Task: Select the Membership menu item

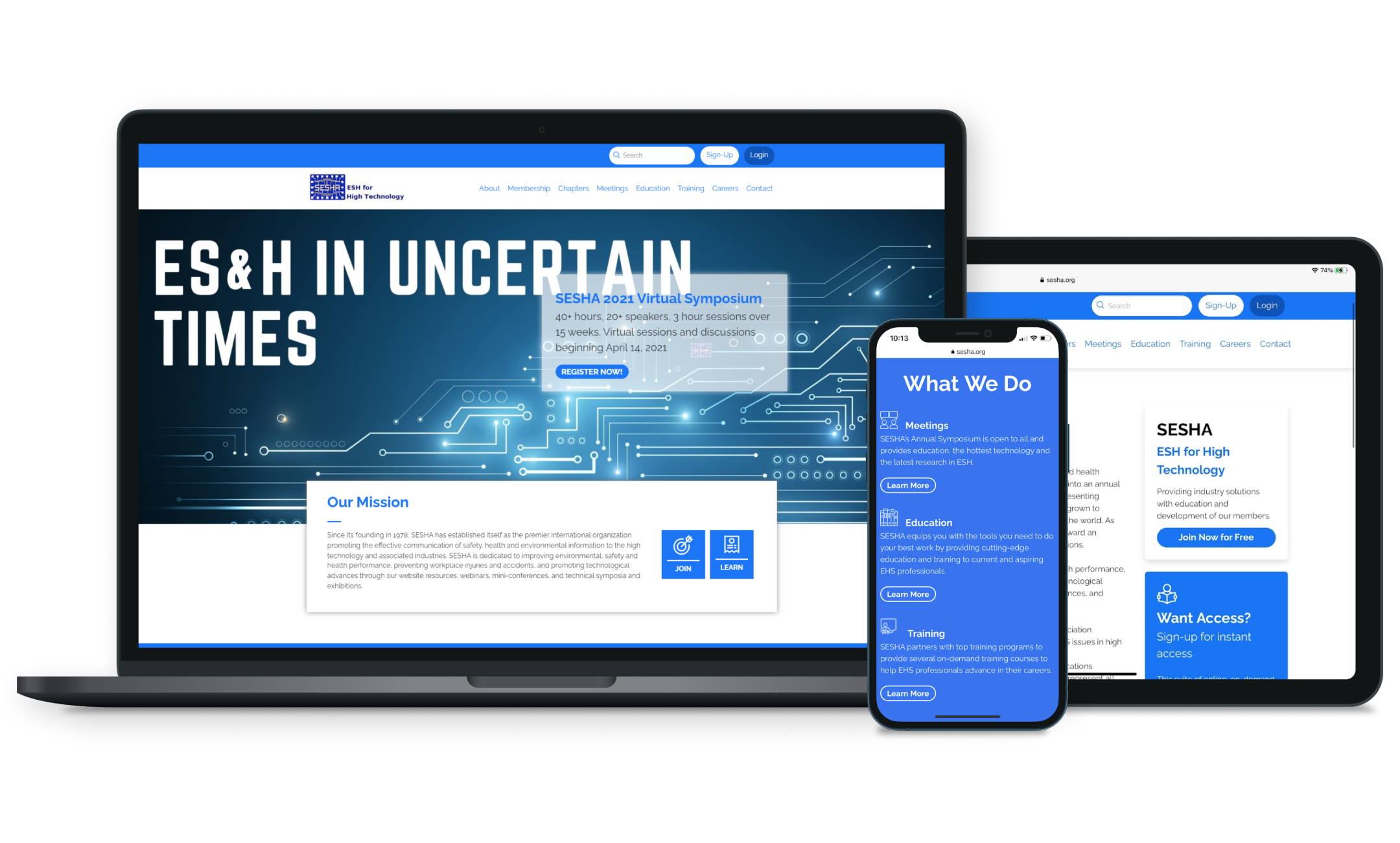Action: tap(528, 192)
